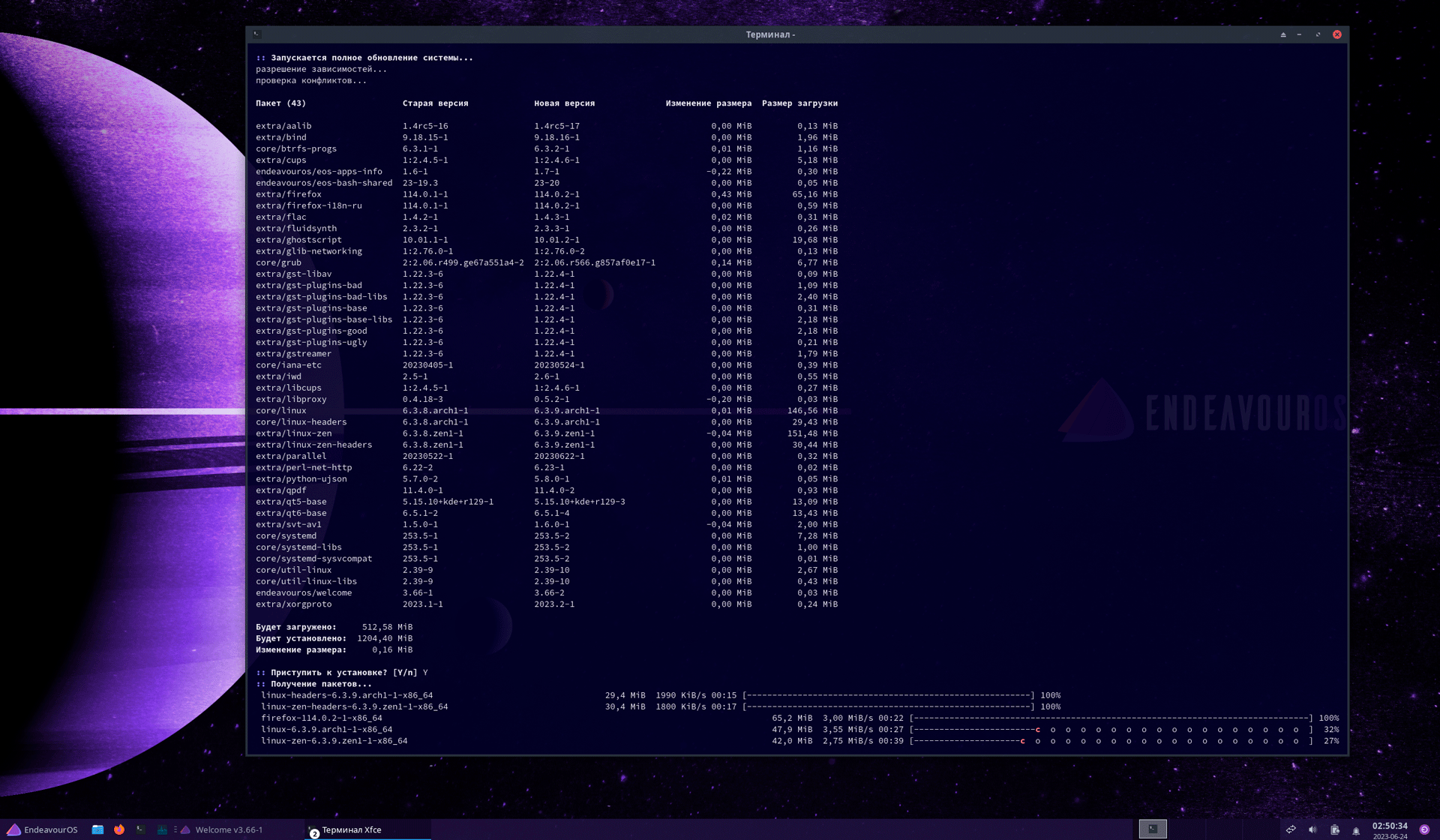The height and width of the screenshot is (840, 1440).
Task: Click the system monitor panel launcher
Action: pyautogui.click(x=162, y=829)
